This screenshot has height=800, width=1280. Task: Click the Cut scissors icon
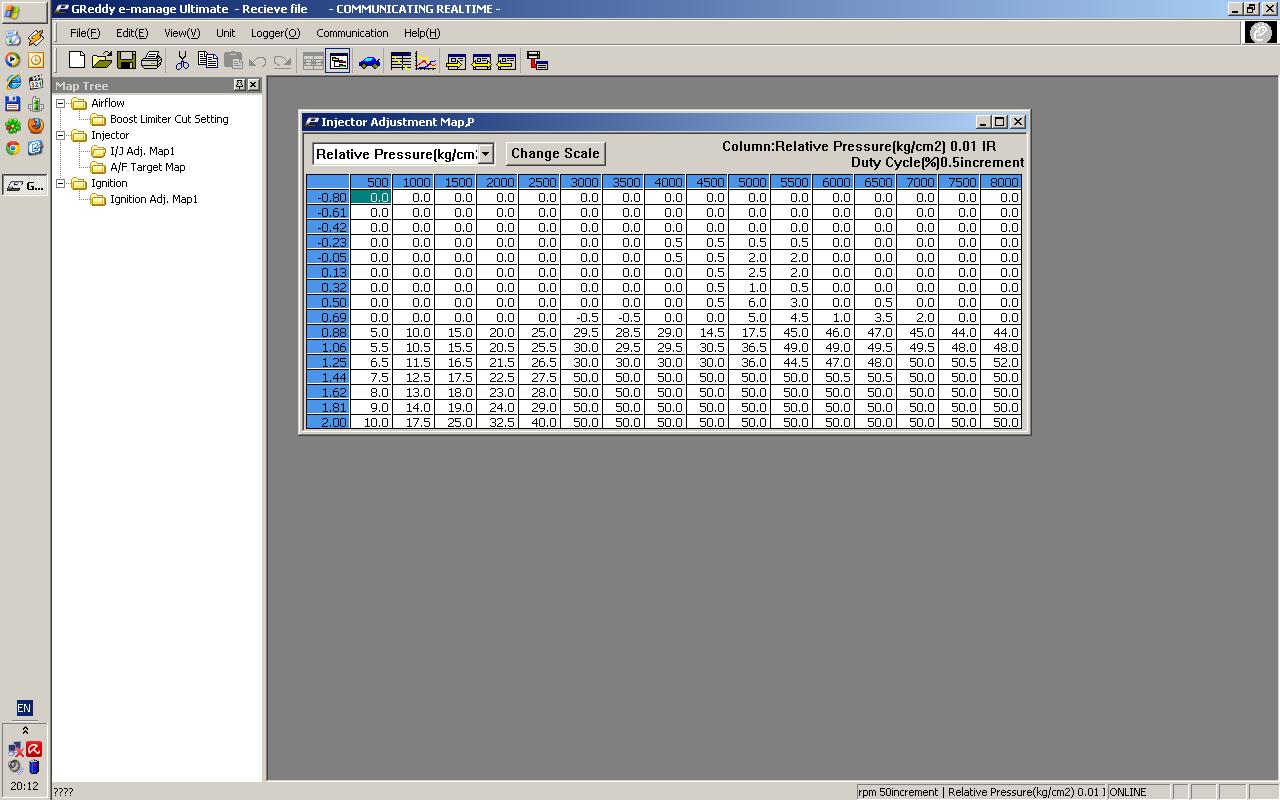[x=182, y=62]
